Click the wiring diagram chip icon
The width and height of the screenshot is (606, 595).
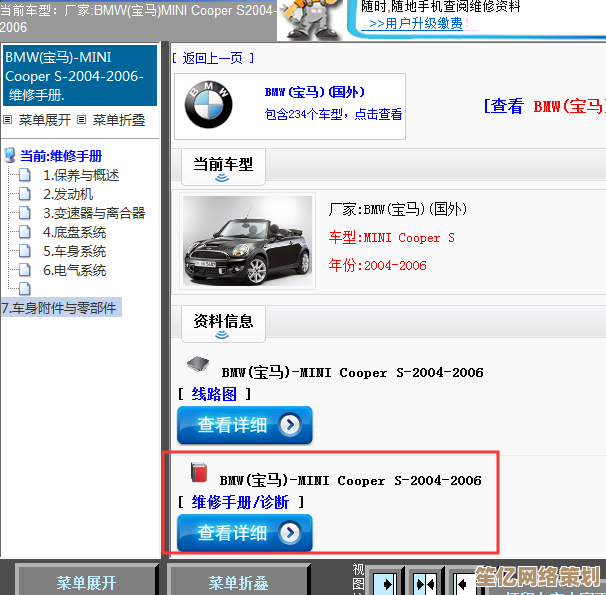(198, 366)
